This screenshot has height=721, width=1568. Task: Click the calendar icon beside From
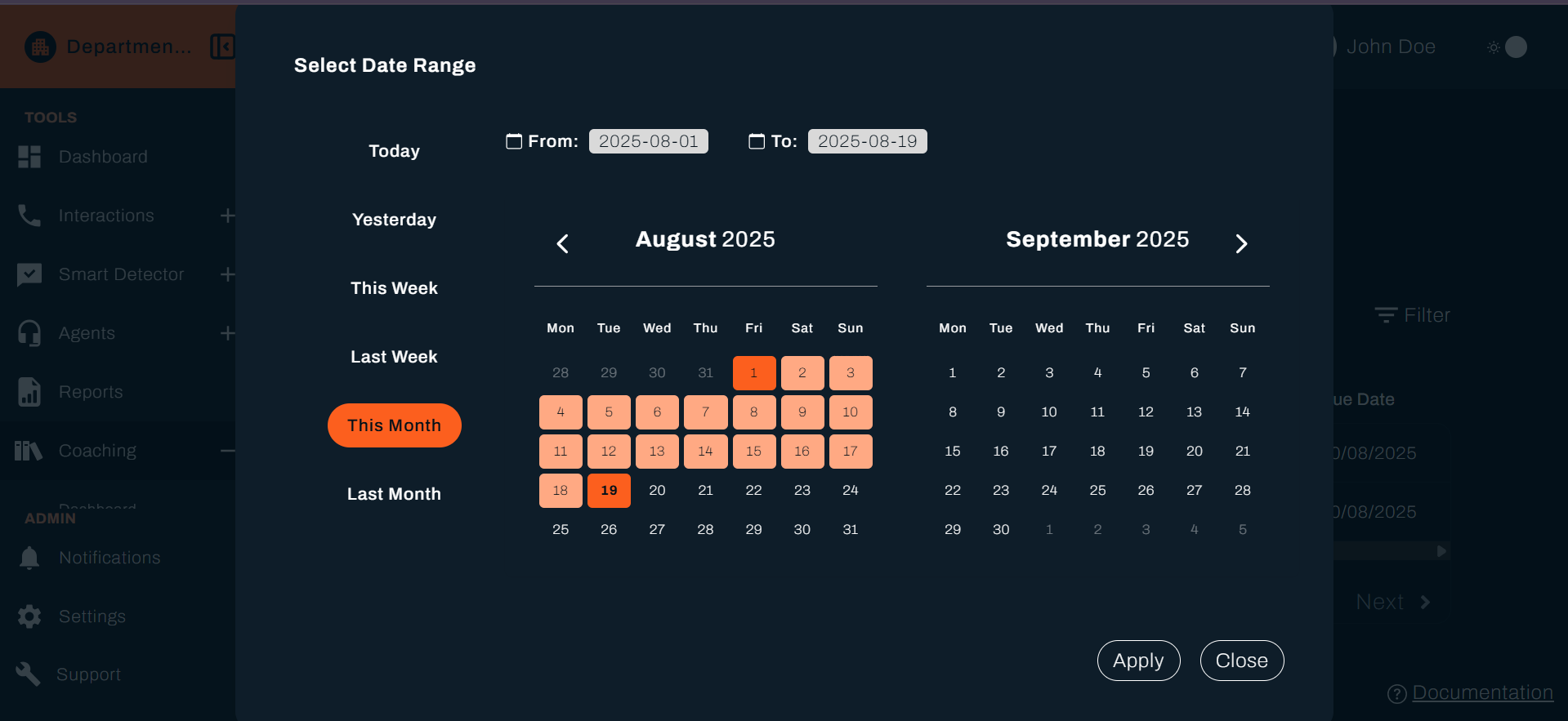tap(514, 141)
